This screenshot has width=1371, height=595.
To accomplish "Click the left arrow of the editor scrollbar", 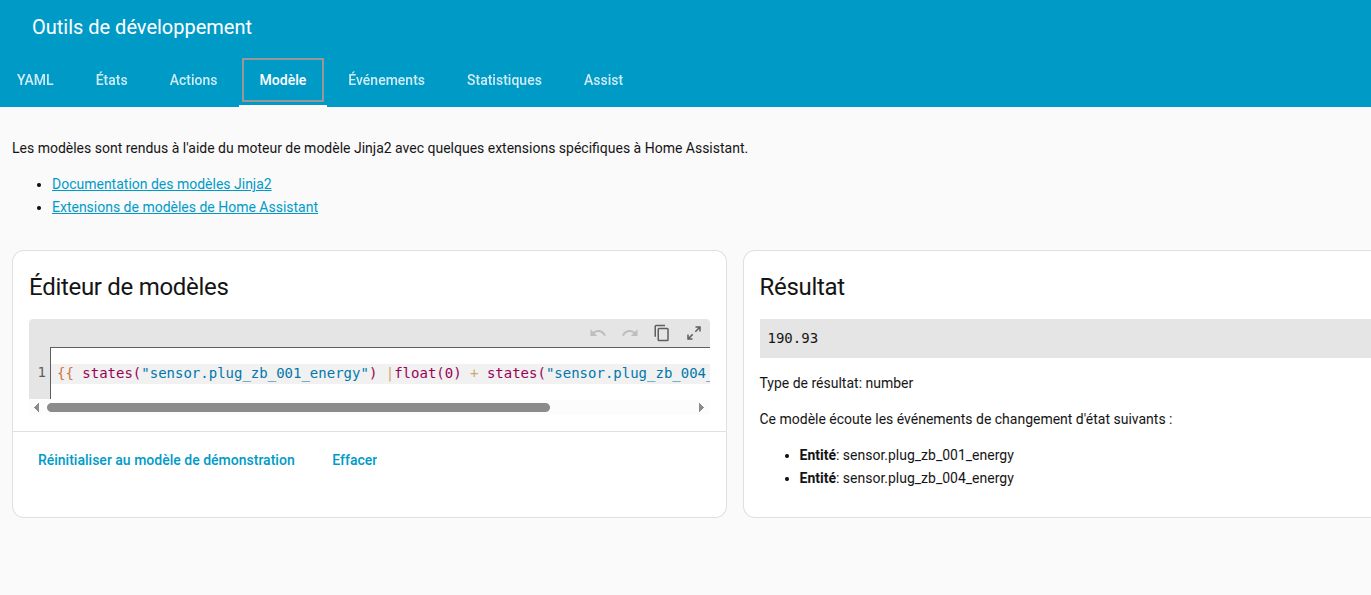I will click(x=37, y=408).
